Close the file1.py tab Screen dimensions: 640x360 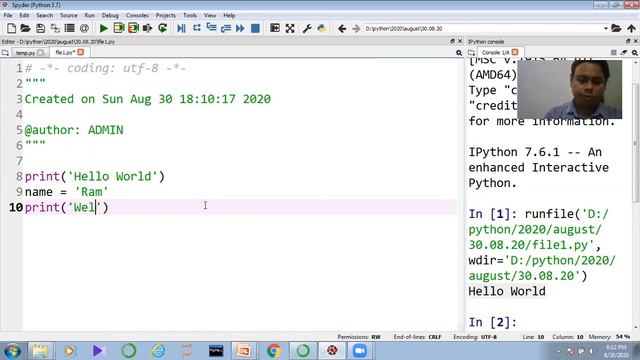pyautogui.click(x=81, y=52)
